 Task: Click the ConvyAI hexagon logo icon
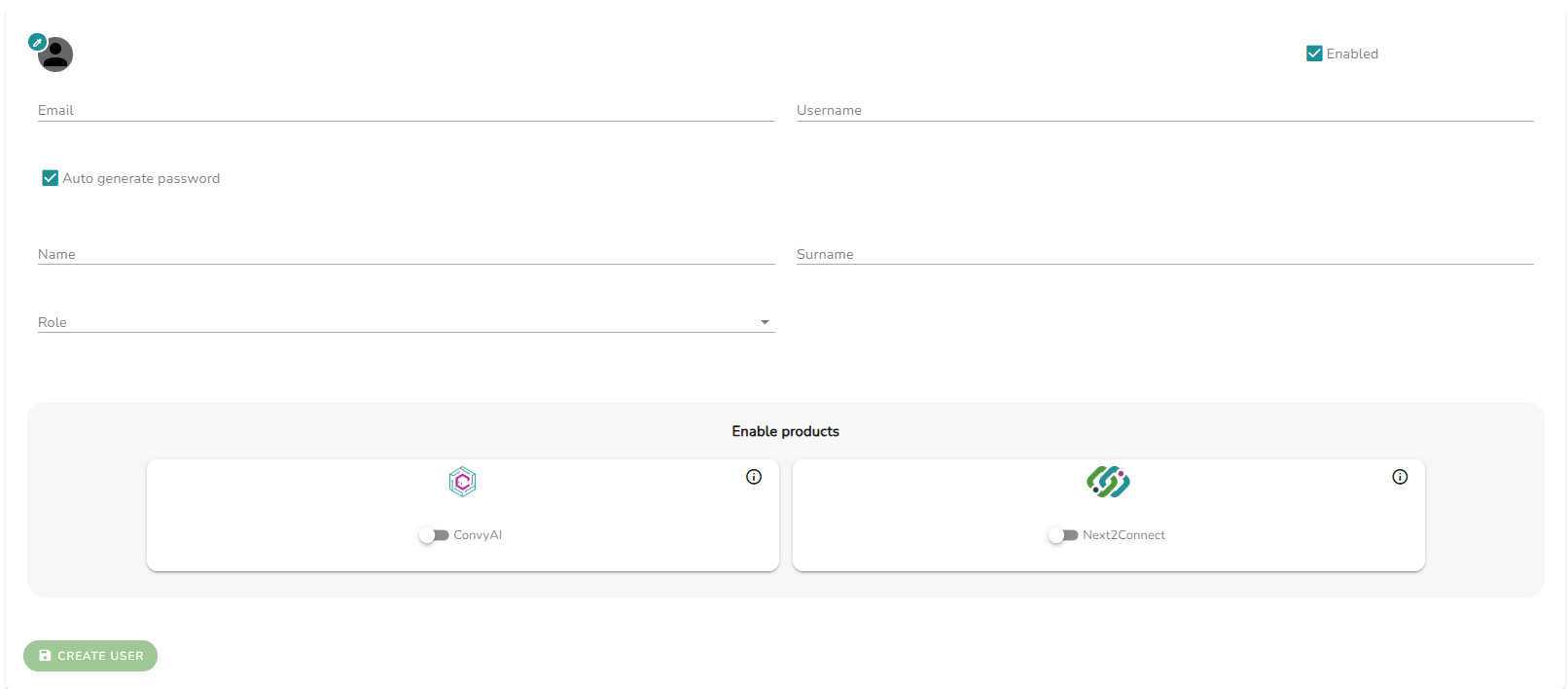point(463,482)
